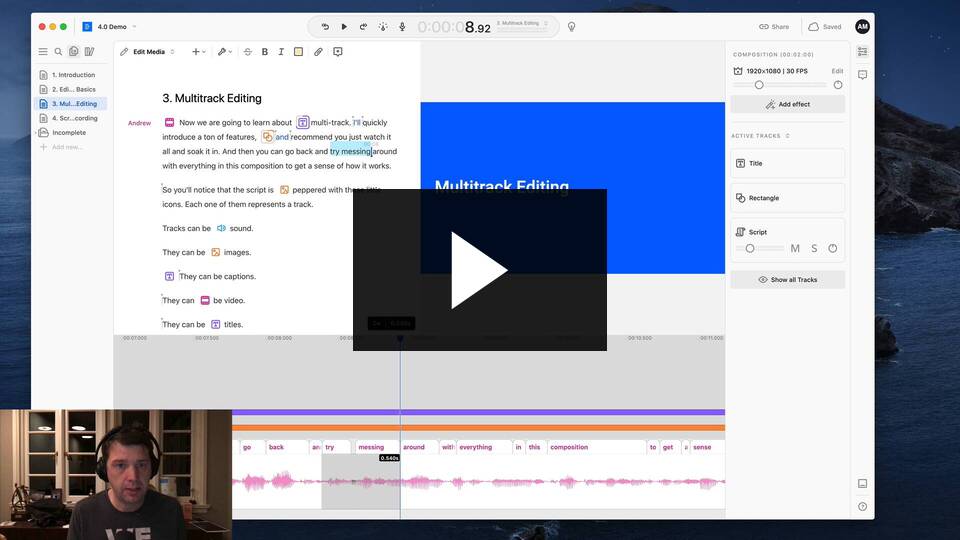Click the Script track volume slider handle

750,248
